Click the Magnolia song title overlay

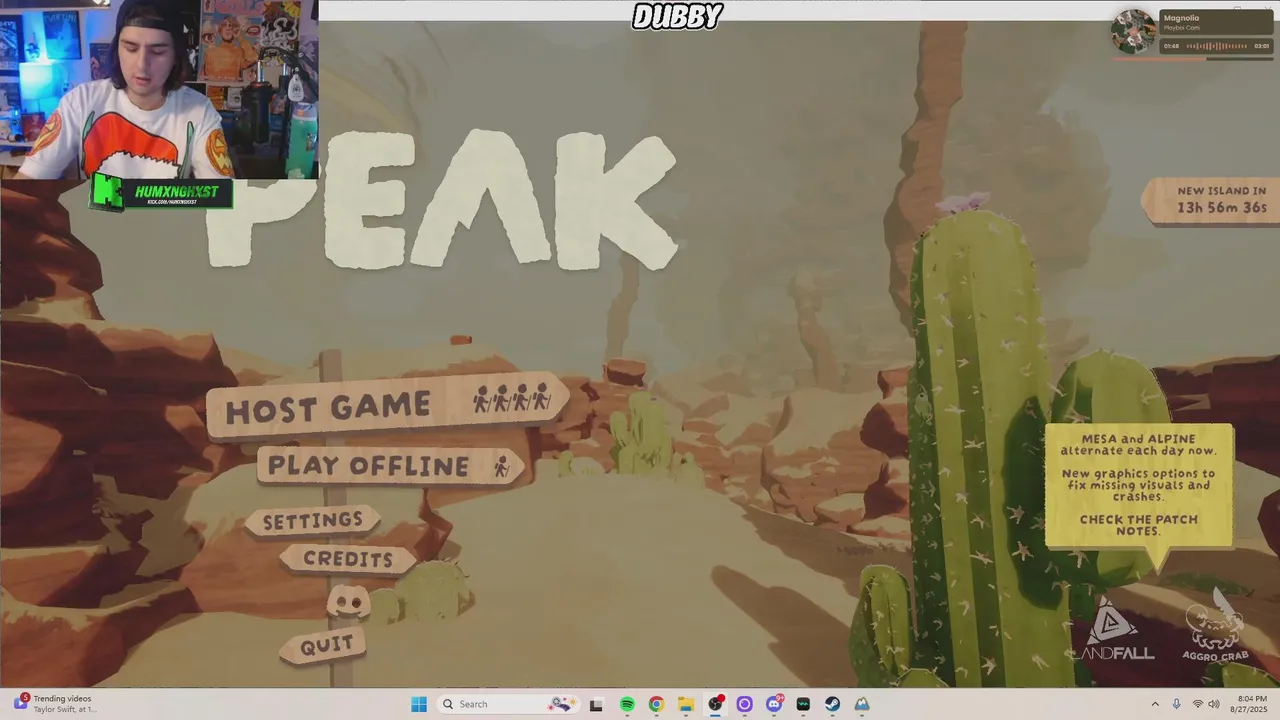coord(1181,18)
